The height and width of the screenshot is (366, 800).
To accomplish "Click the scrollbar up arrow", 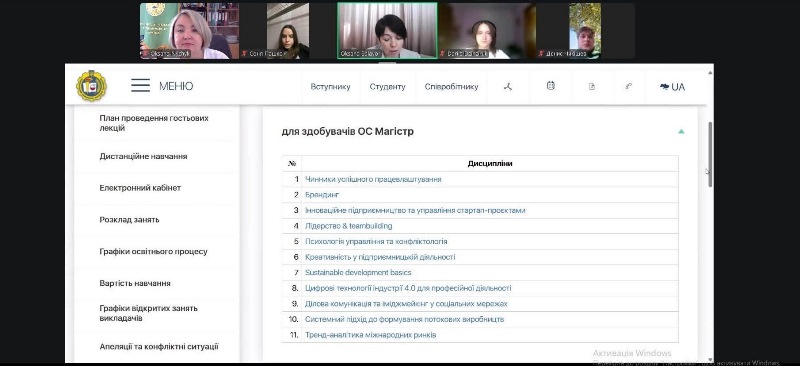I will tap(710, 73).
